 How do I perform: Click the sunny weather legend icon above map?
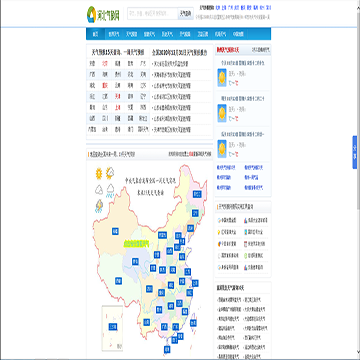coord(99,173)
